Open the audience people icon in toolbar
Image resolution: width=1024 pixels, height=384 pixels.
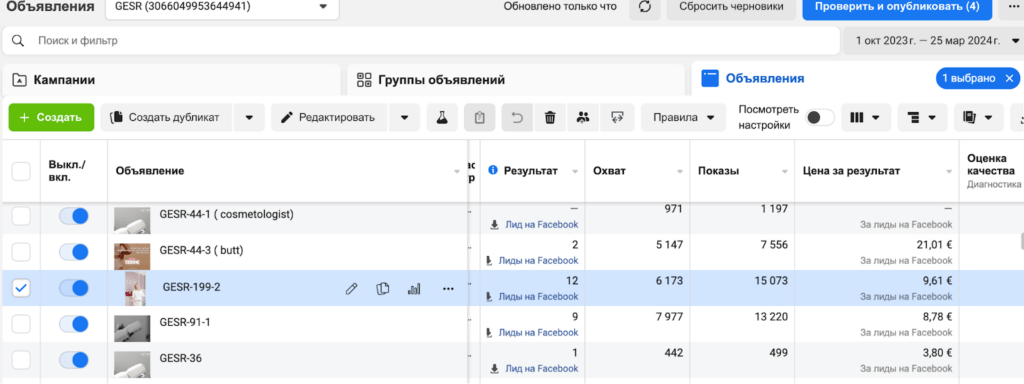point(583,118)
